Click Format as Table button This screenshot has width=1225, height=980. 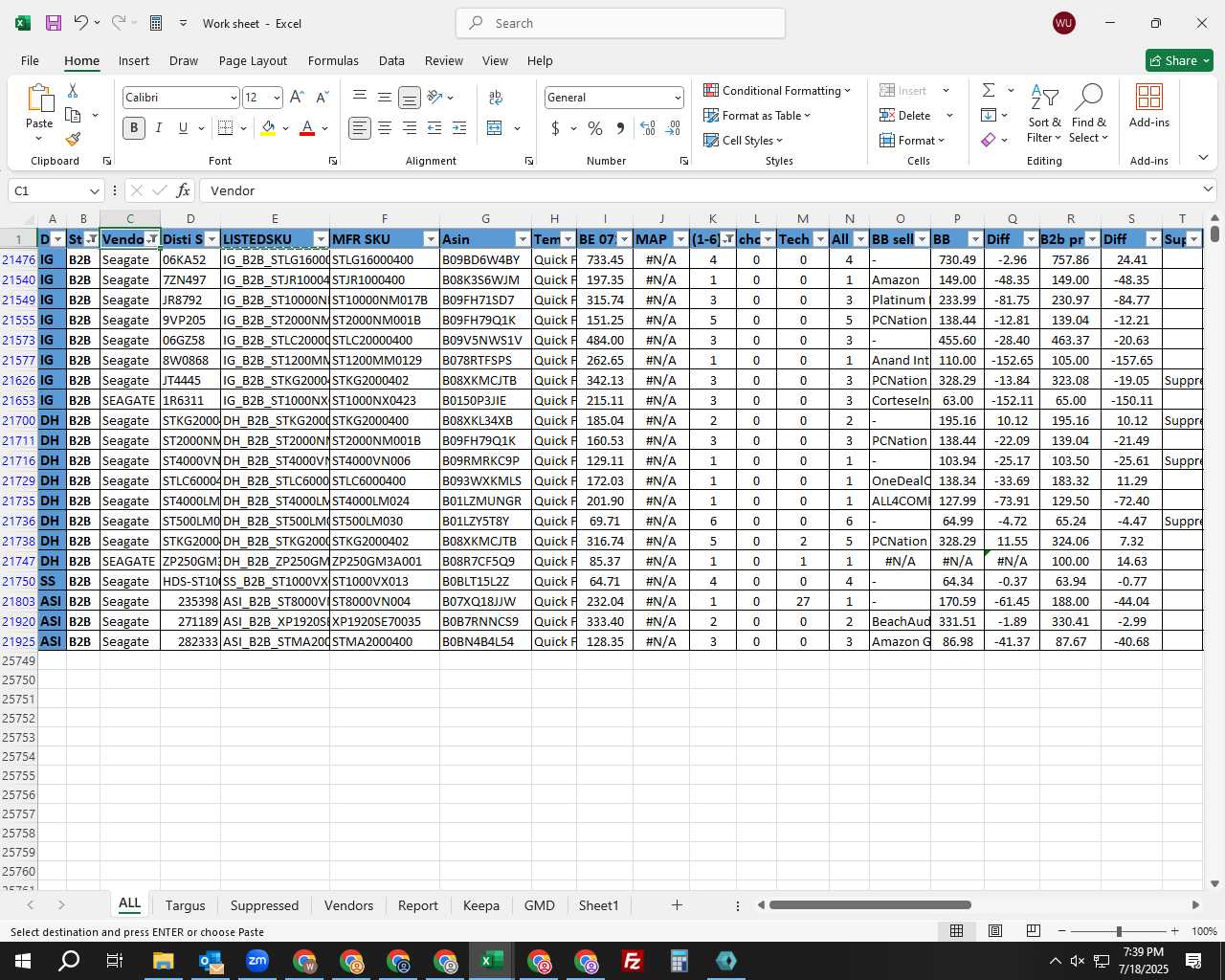click(x=757, y=115)
